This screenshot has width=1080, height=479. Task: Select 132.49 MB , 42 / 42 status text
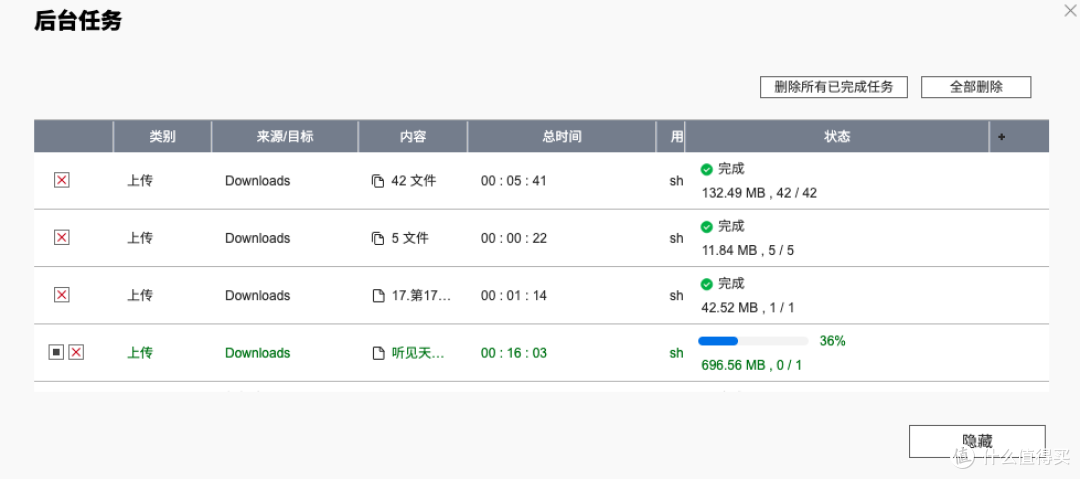tap(759, 193)
